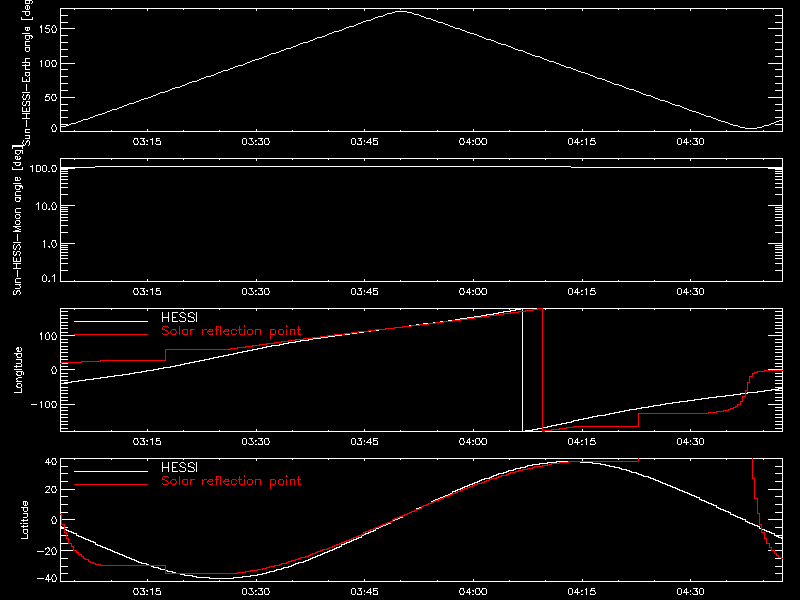Click red legend line sample in Longitude plot
Screen dimensions: 800x600
111,335
